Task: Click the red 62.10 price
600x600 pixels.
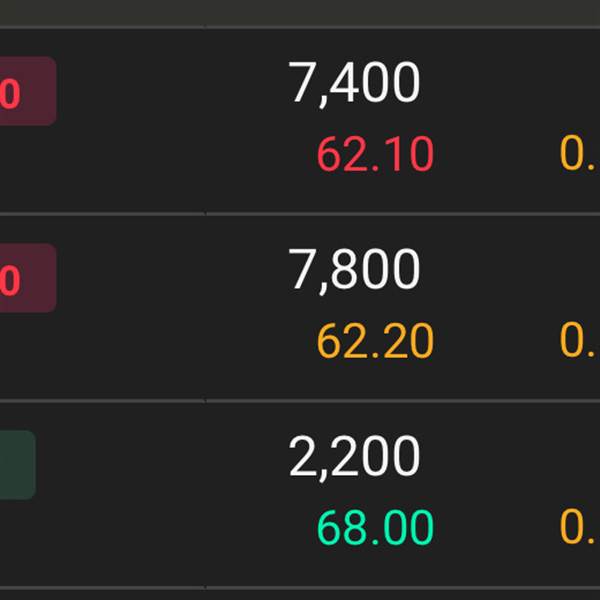Action: tap(375, 154)
